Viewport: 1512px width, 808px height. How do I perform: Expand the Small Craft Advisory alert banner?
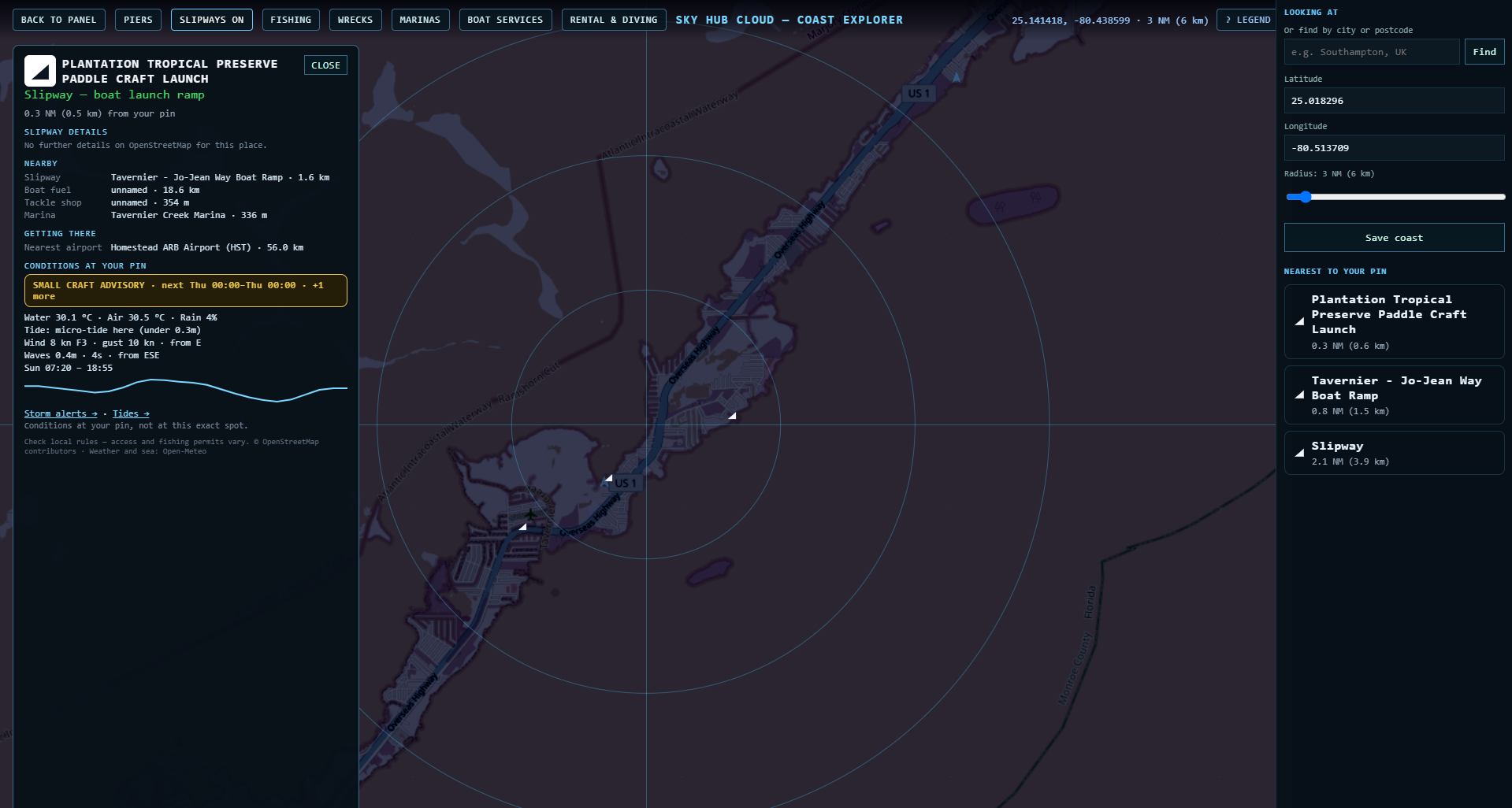(x=185, y=291)
